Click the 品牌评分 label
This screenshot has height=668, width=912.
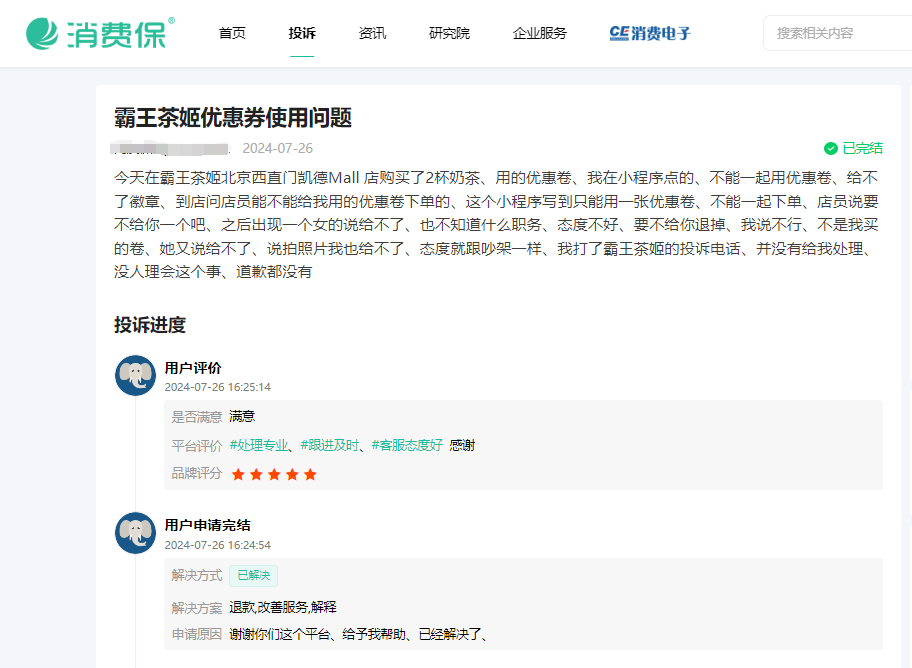tap(197, 474)
